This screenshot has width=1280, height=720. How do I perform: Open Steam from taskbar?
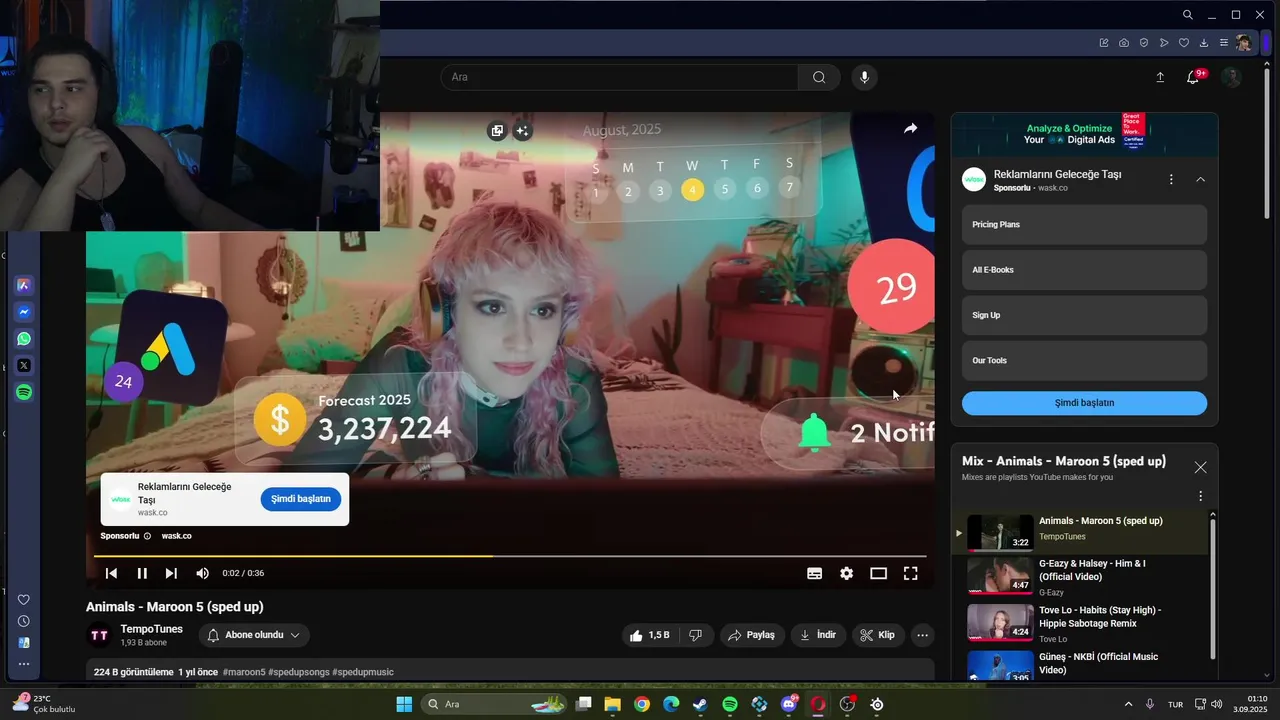pos(700,704)
